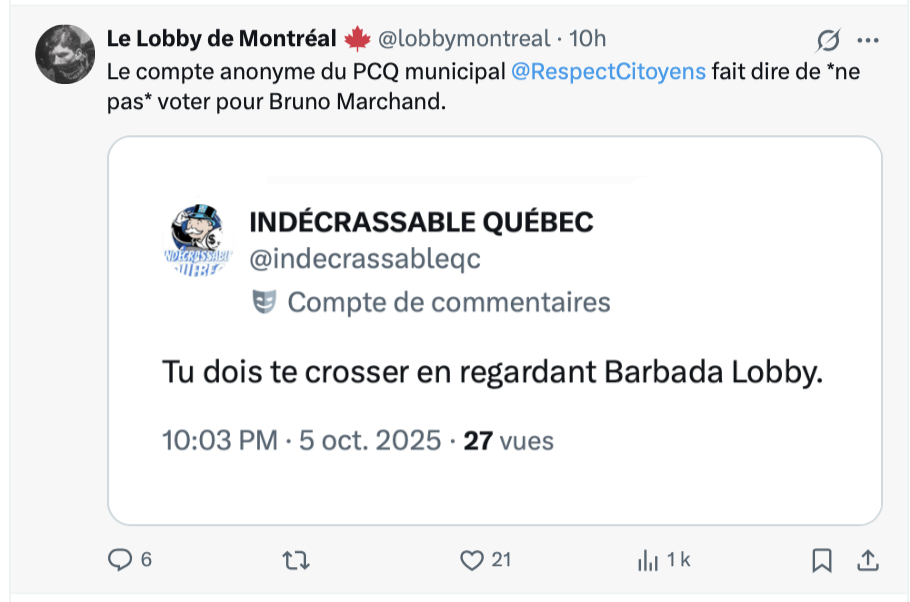
Task: Click the 10h post timestamp
Action: coord(588,39)
